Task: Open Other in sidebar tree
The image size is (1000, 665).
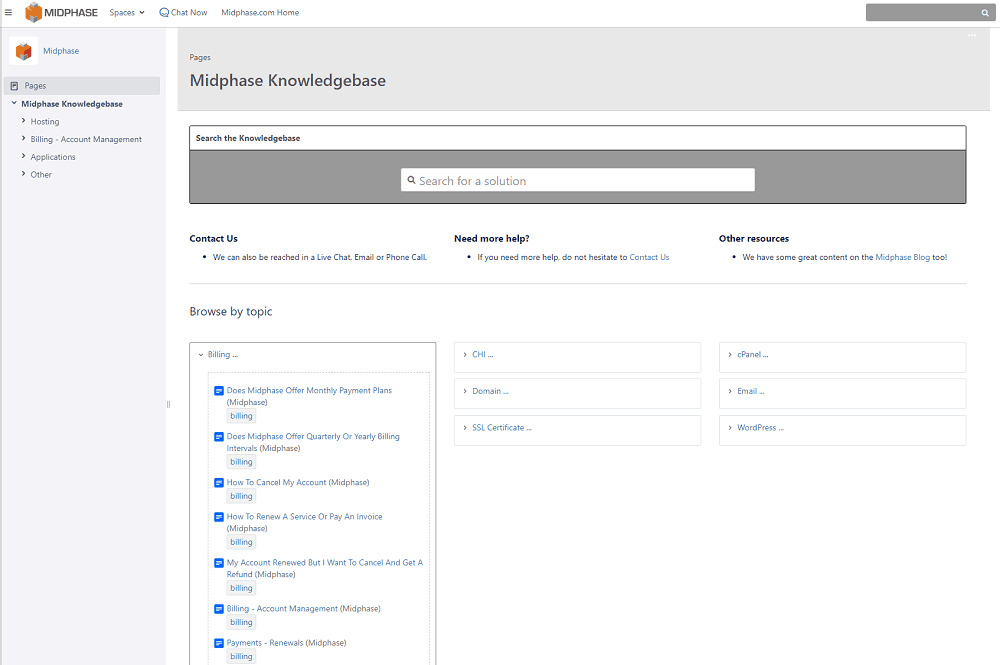Action: [41, 175]
